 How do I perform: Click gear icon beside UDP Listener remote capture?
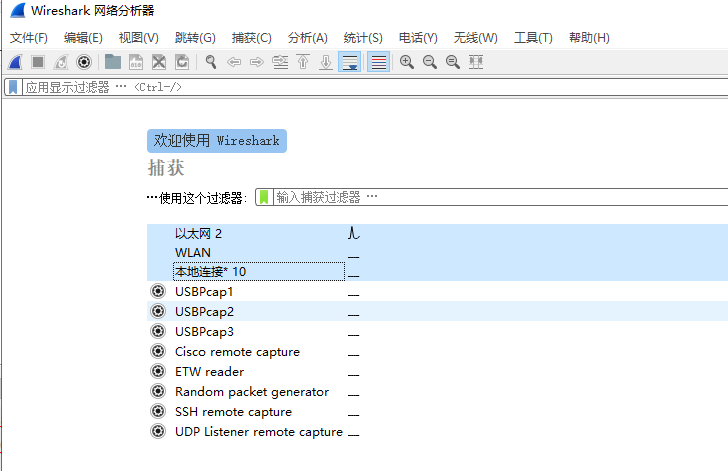coord(158,431)
